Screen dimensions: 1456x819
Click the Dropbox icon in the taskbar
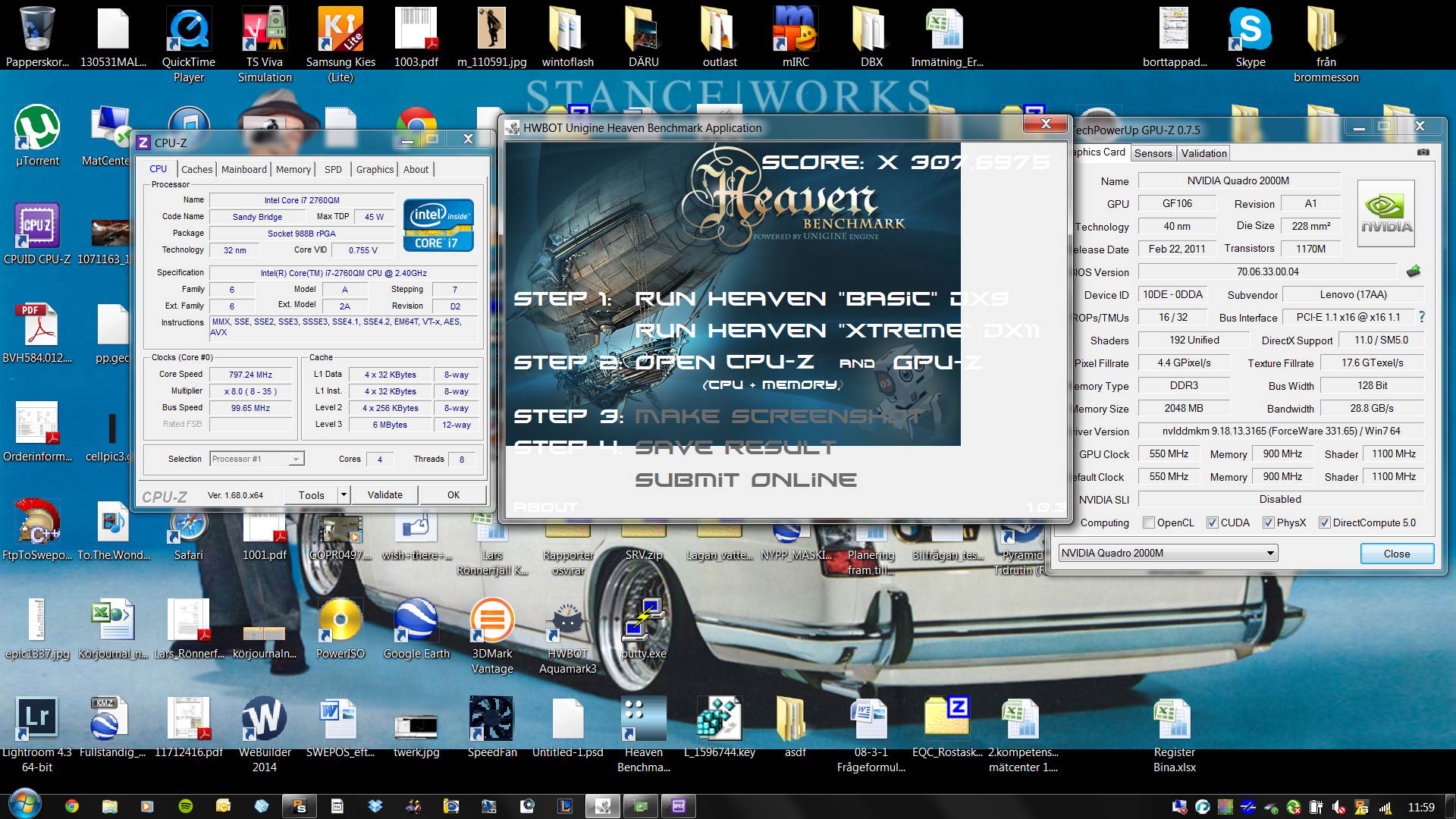click(x=375, y=806)
